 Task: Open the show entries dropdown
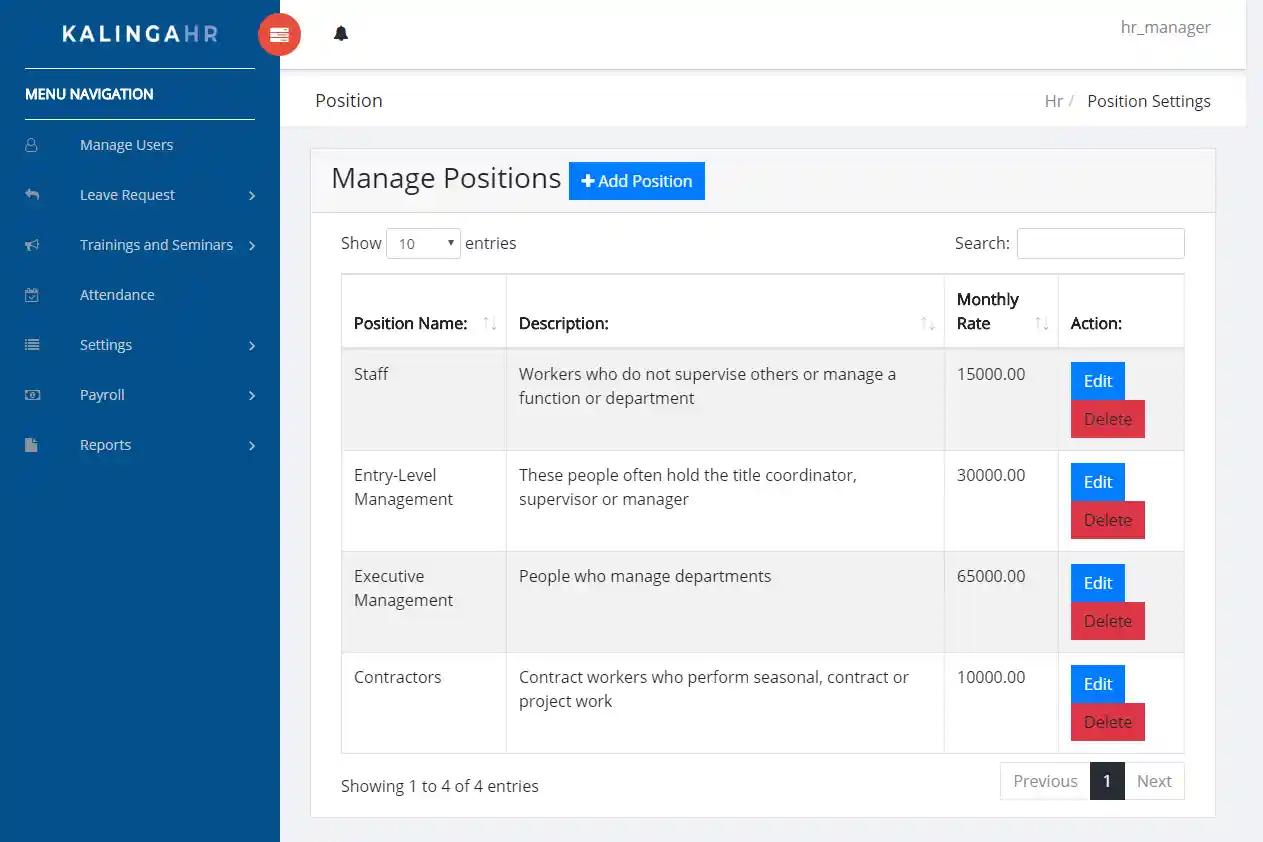423,243
